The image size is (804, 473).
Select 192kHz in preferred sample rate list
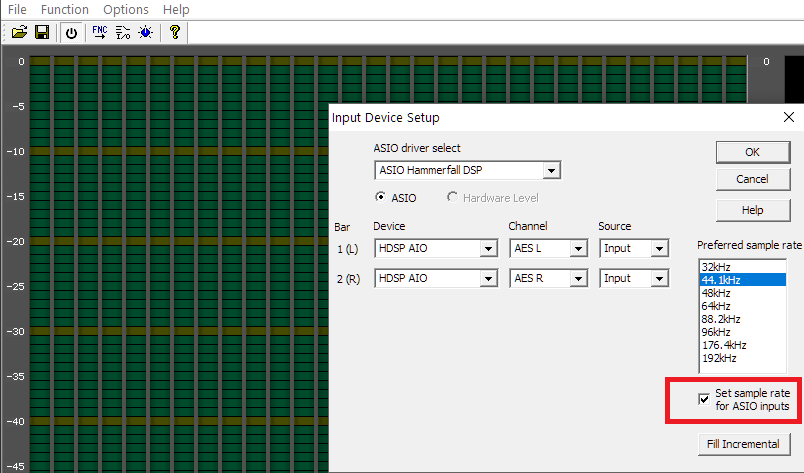tap(742, 358)
